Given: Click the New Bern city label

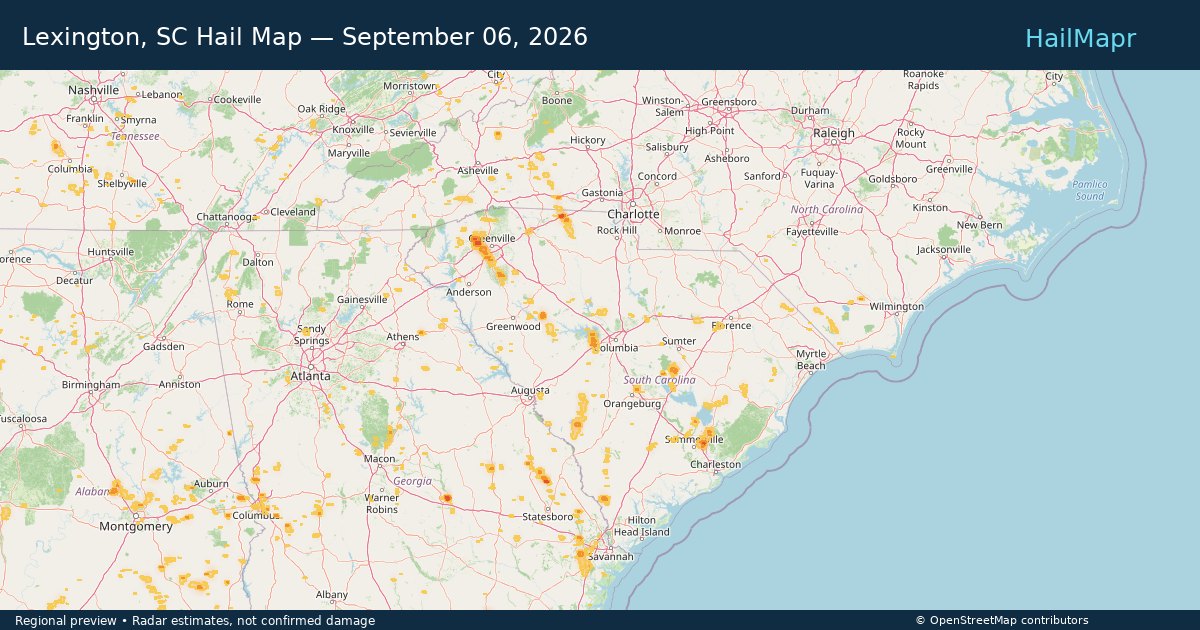Looking at the screenshot, I should click(979, 225).
